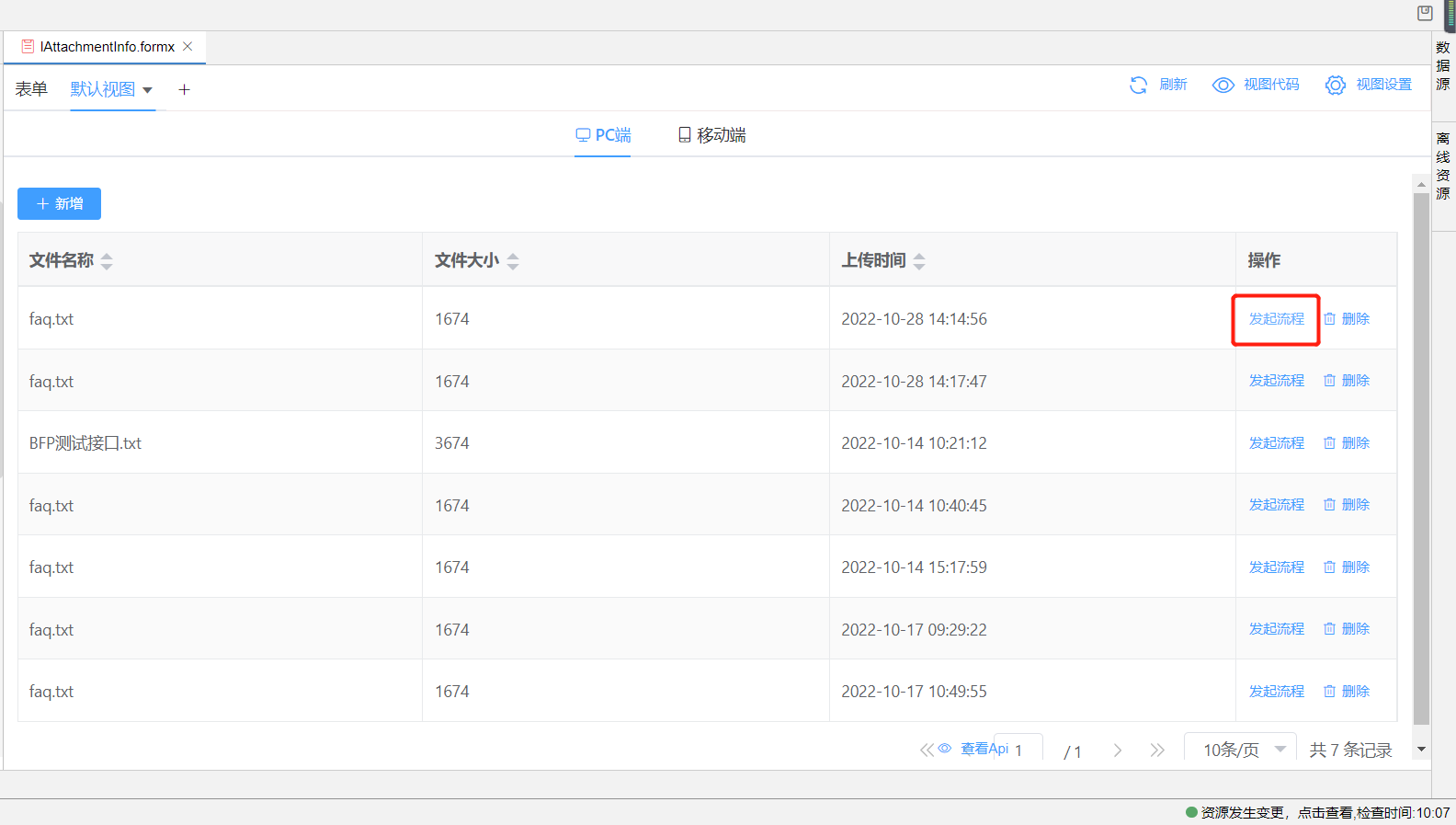
Task: Sort by 上传时间 column
Action: (919, 261)
